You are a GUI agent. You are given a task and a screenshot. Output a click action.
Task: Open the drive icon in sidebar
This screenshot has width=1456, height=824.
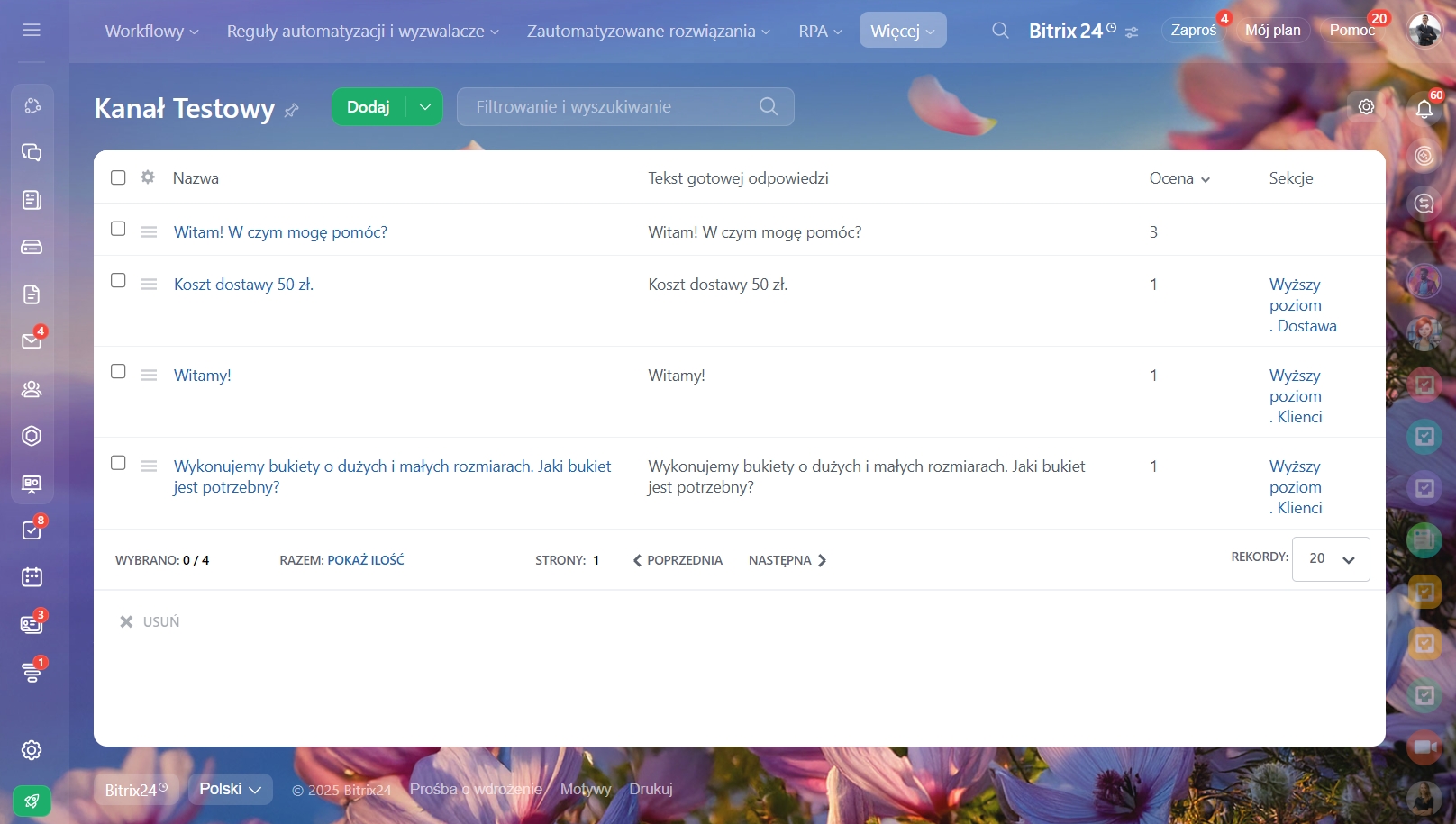pyautogui.click(x=32, y=247)
